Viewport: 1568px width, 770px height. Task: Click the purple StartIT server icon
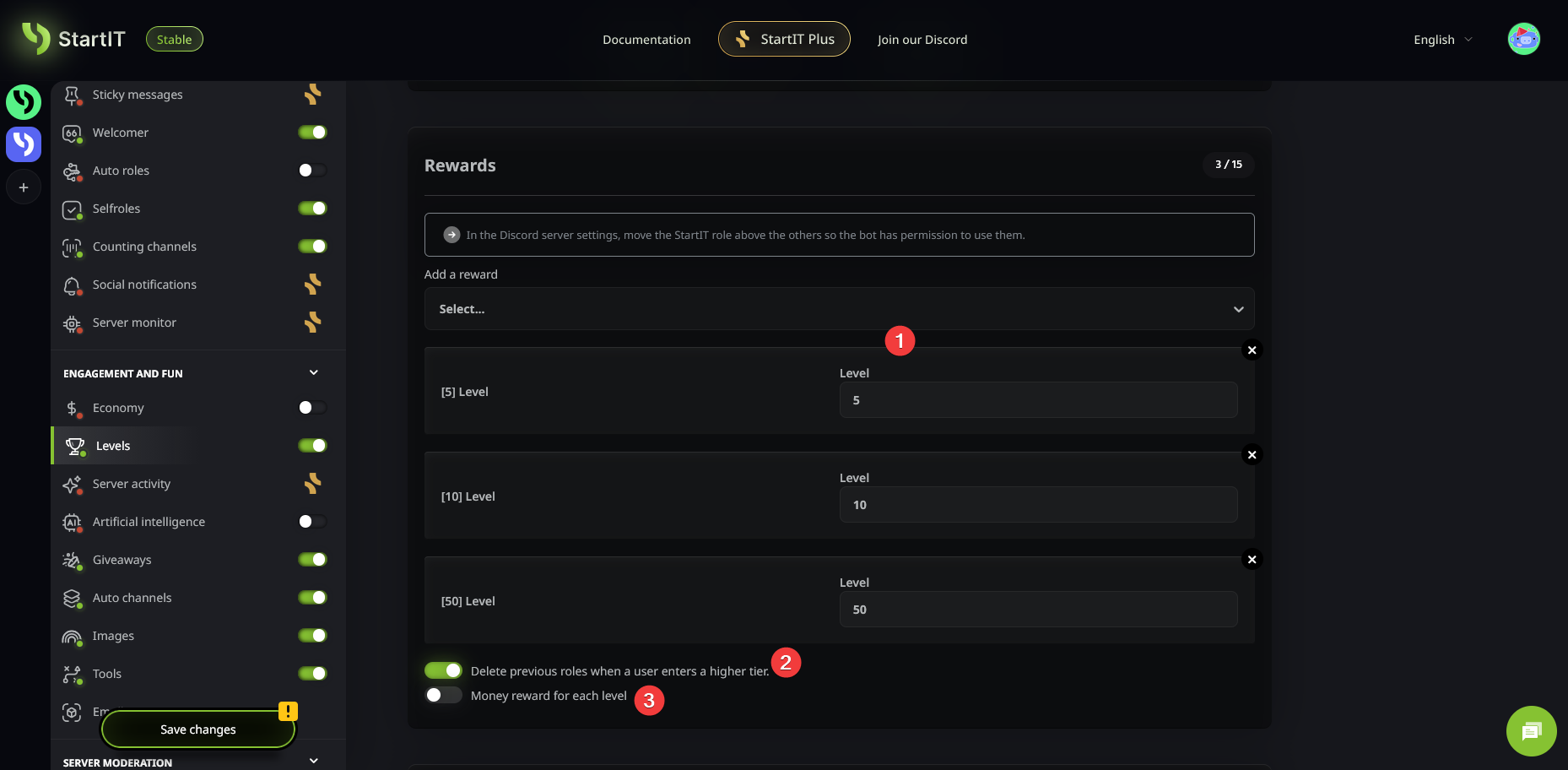(24, 144)
